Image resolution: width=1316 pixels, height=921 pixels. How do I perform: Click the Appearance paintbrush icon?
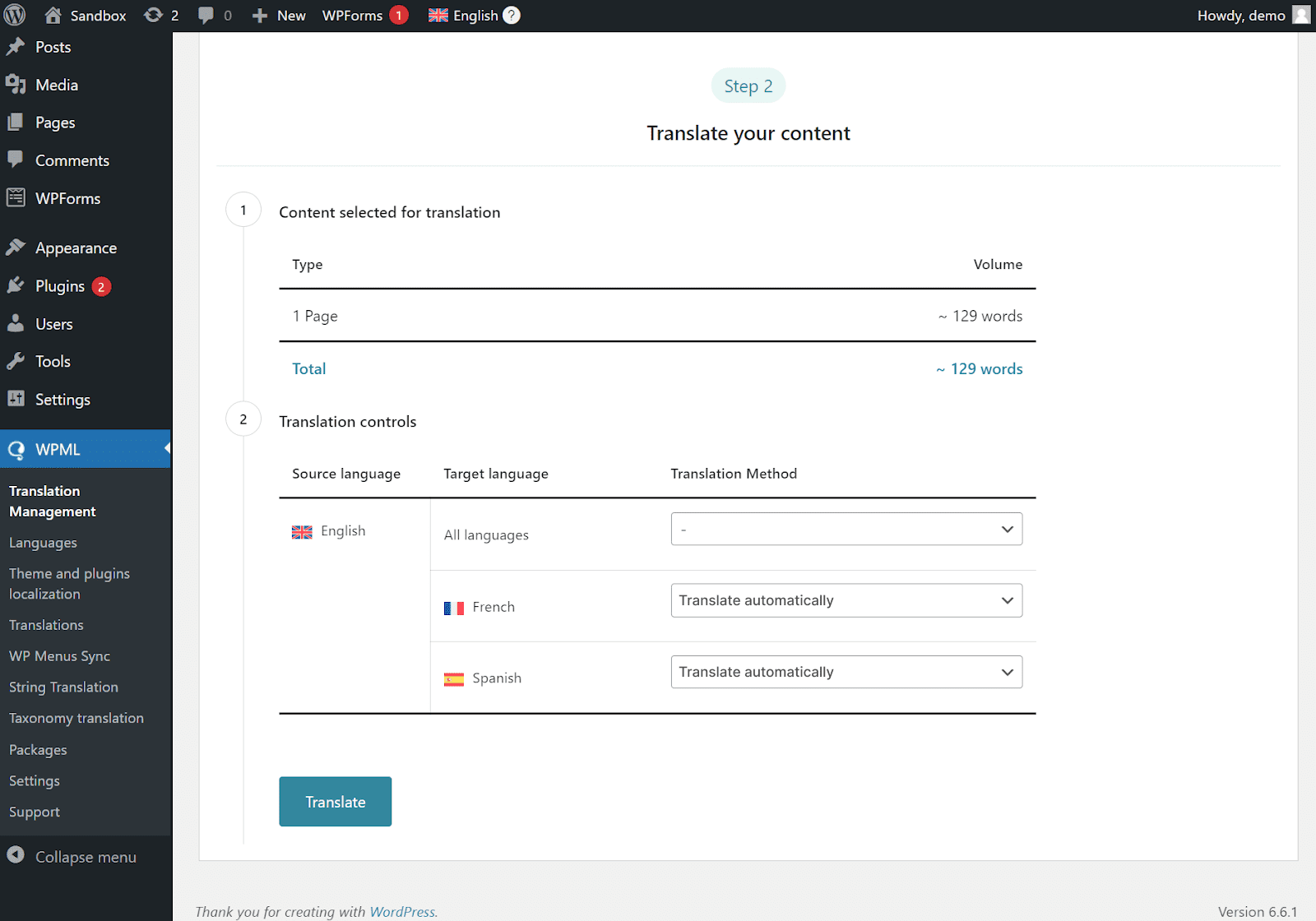(16, 248)
